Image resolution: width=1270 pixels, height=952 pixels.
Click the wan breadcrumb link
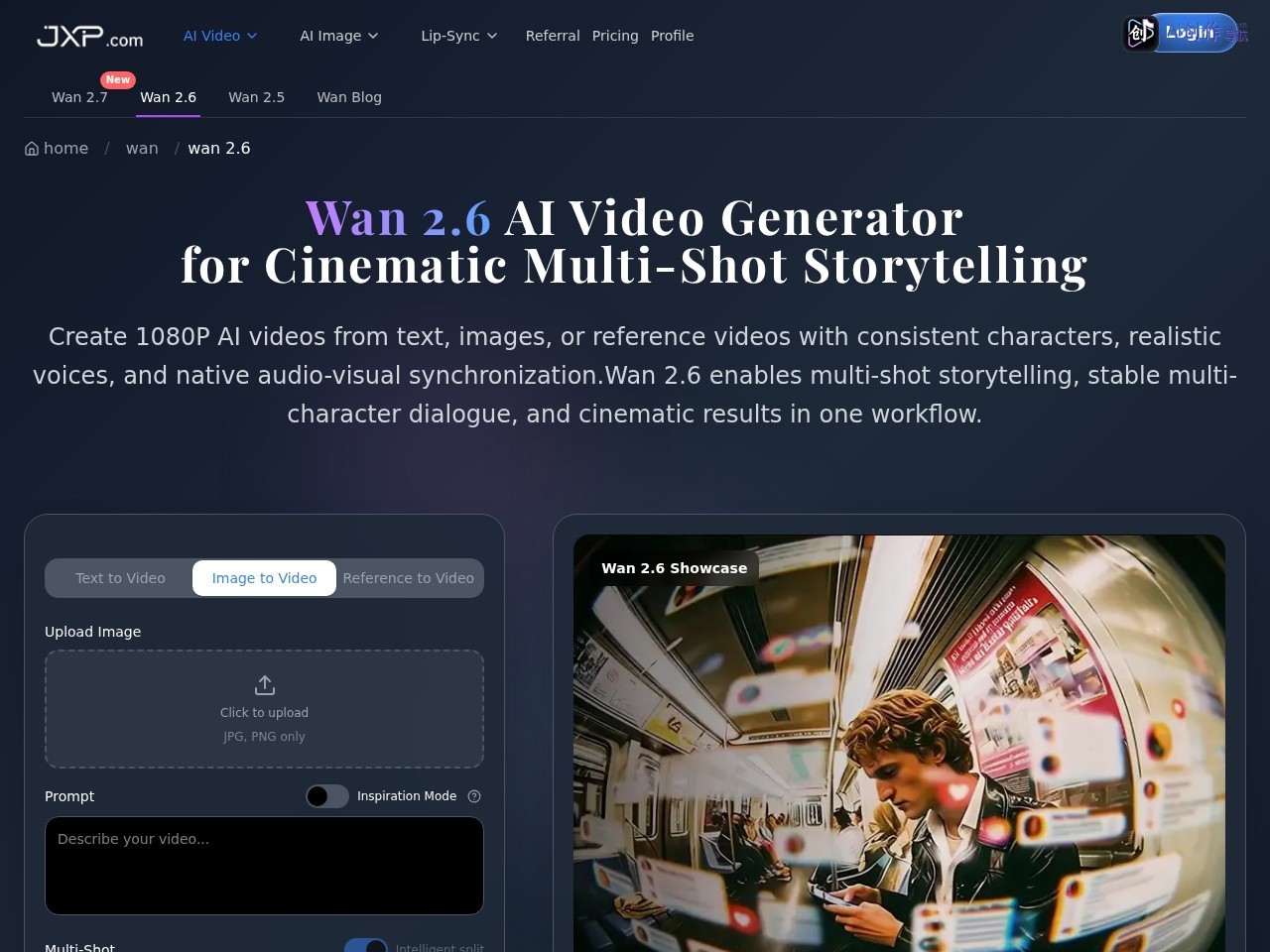142,148
